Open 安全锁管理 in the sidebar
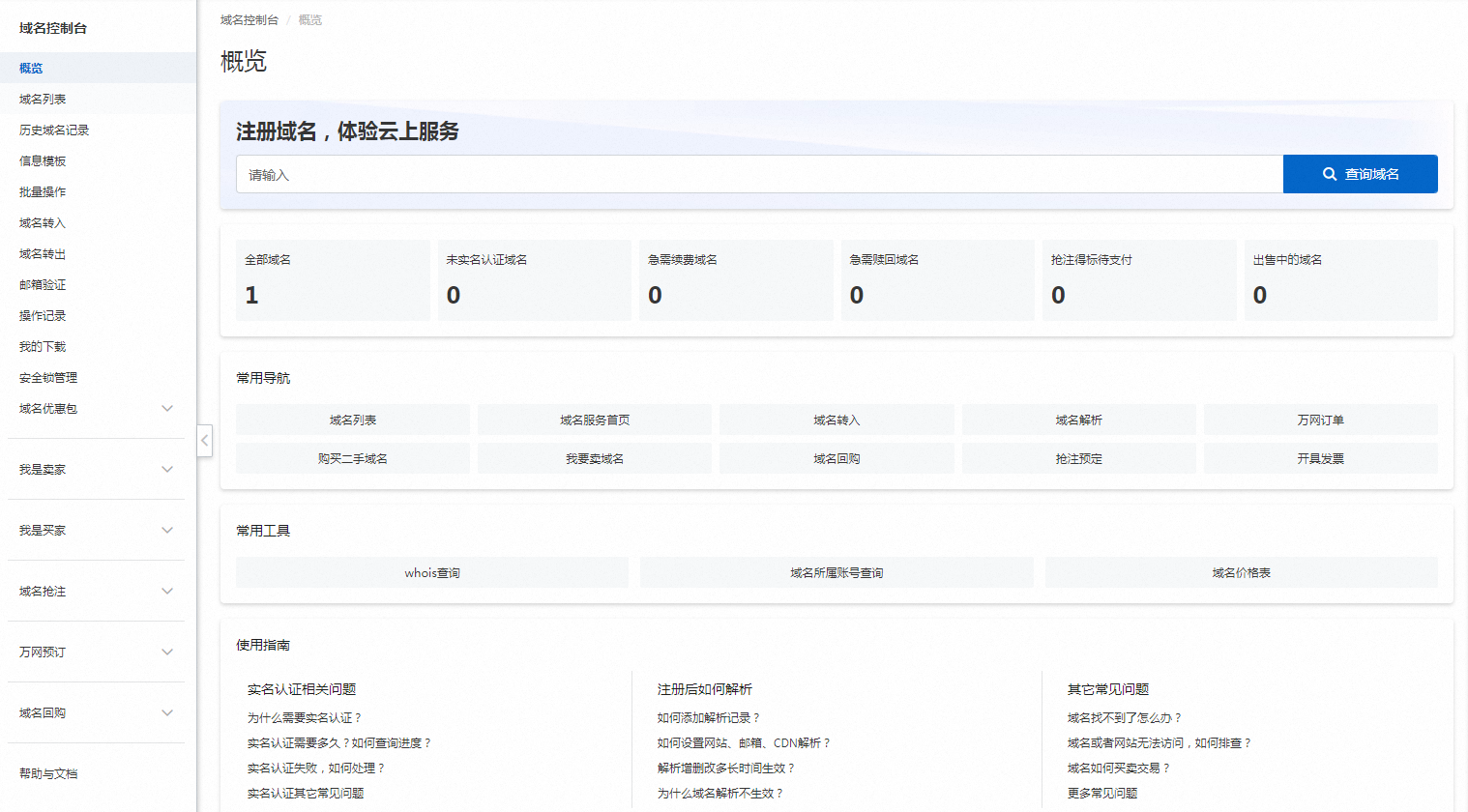Viewport: 1468px width, 812px height. pyautogui.click(x=98, y=377)
